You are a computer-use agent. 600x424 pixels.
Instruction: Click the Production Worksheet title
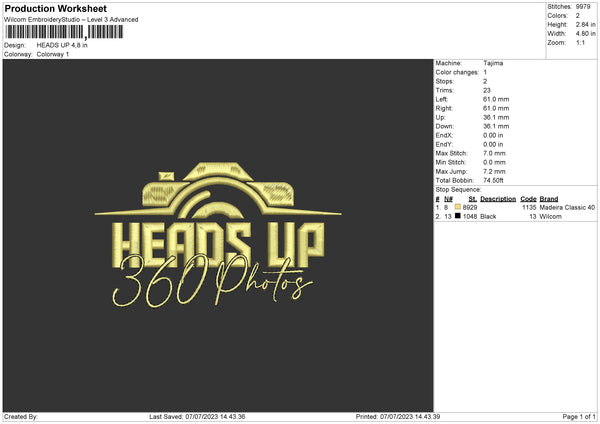pos(55,8)
